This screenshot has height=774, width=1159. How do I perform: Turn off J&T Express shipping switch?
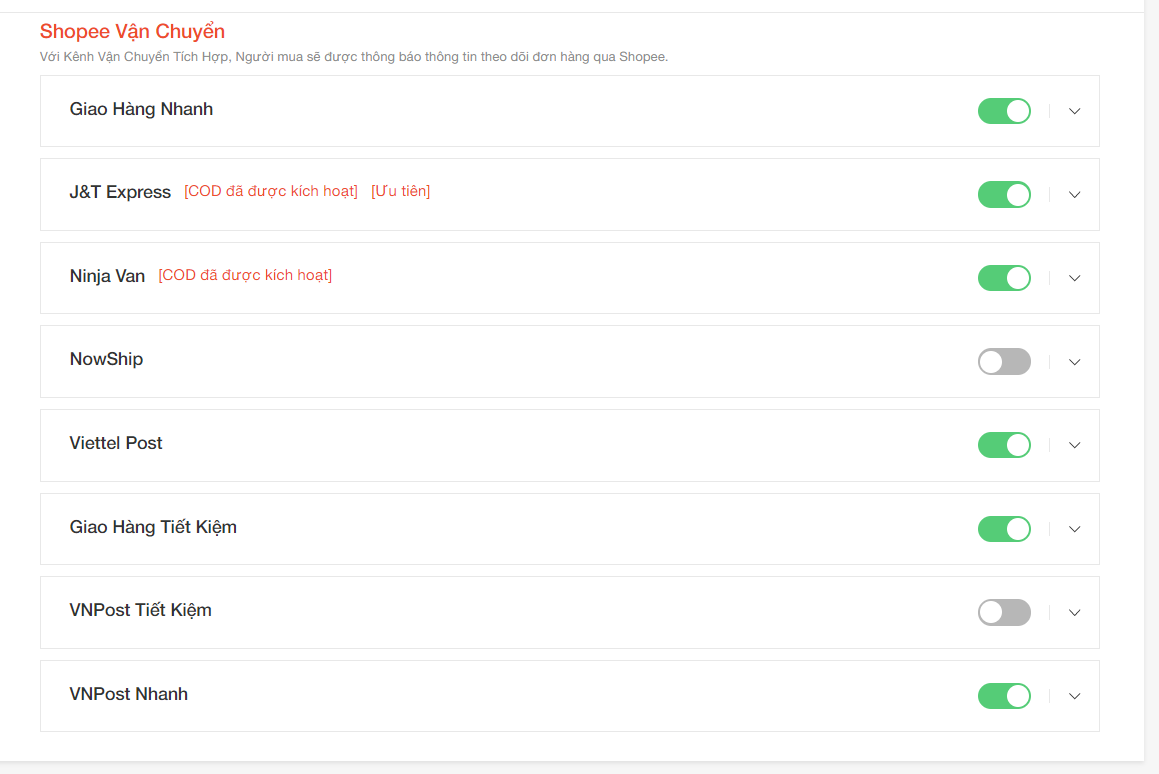coord(1004,194)
